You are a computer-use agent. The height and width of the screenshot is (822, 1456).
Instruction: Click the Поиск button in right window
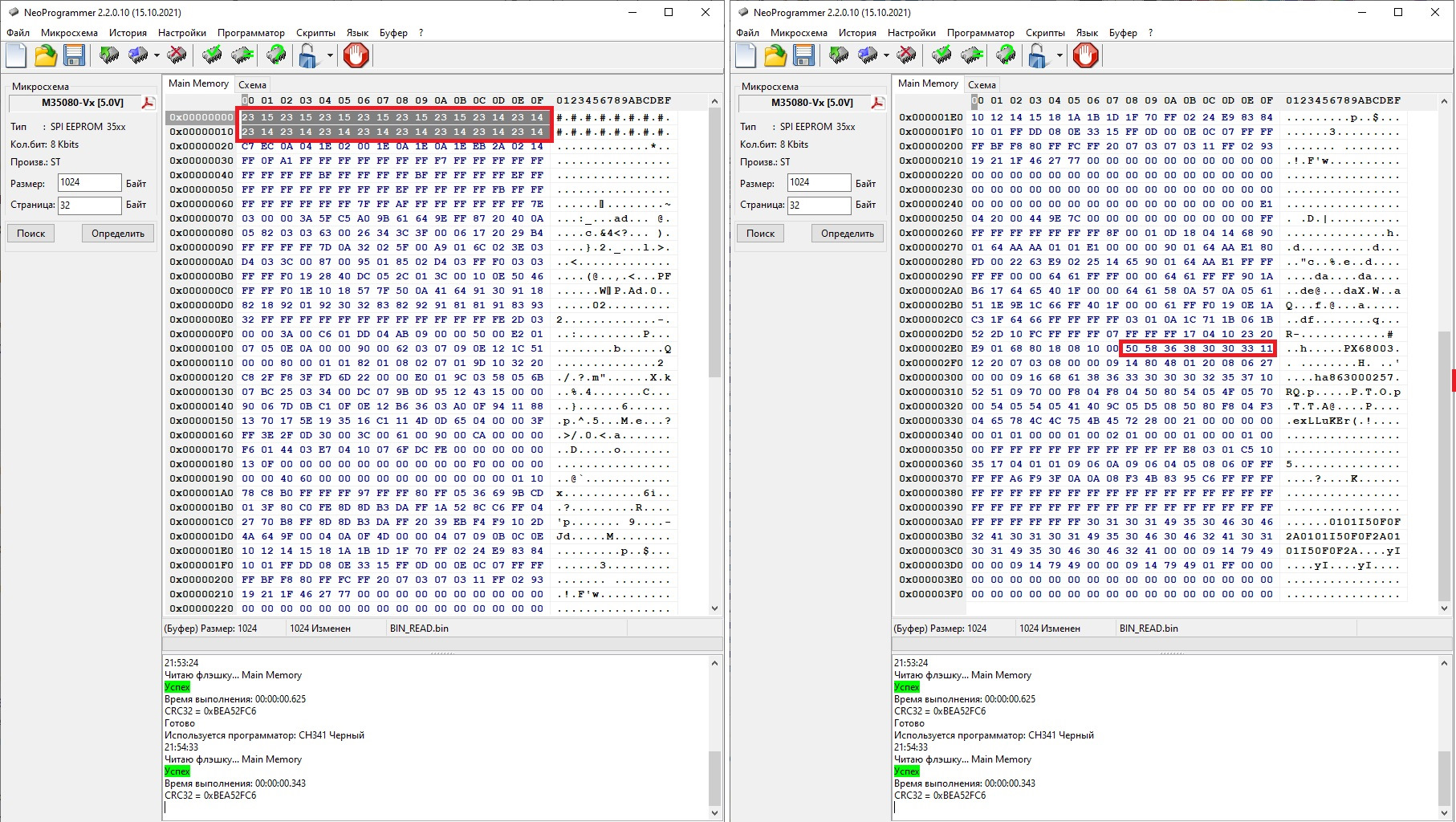761,234
